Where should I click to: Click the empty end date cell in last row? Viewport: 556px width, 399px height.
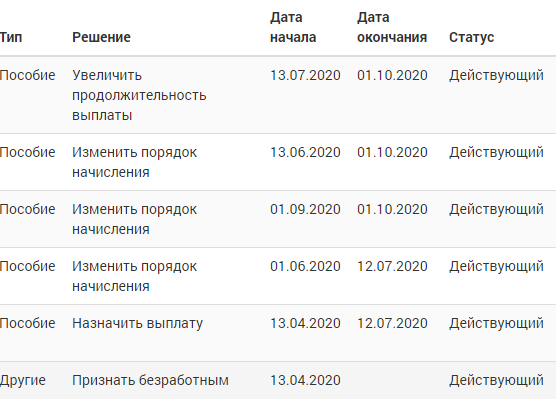392,381
